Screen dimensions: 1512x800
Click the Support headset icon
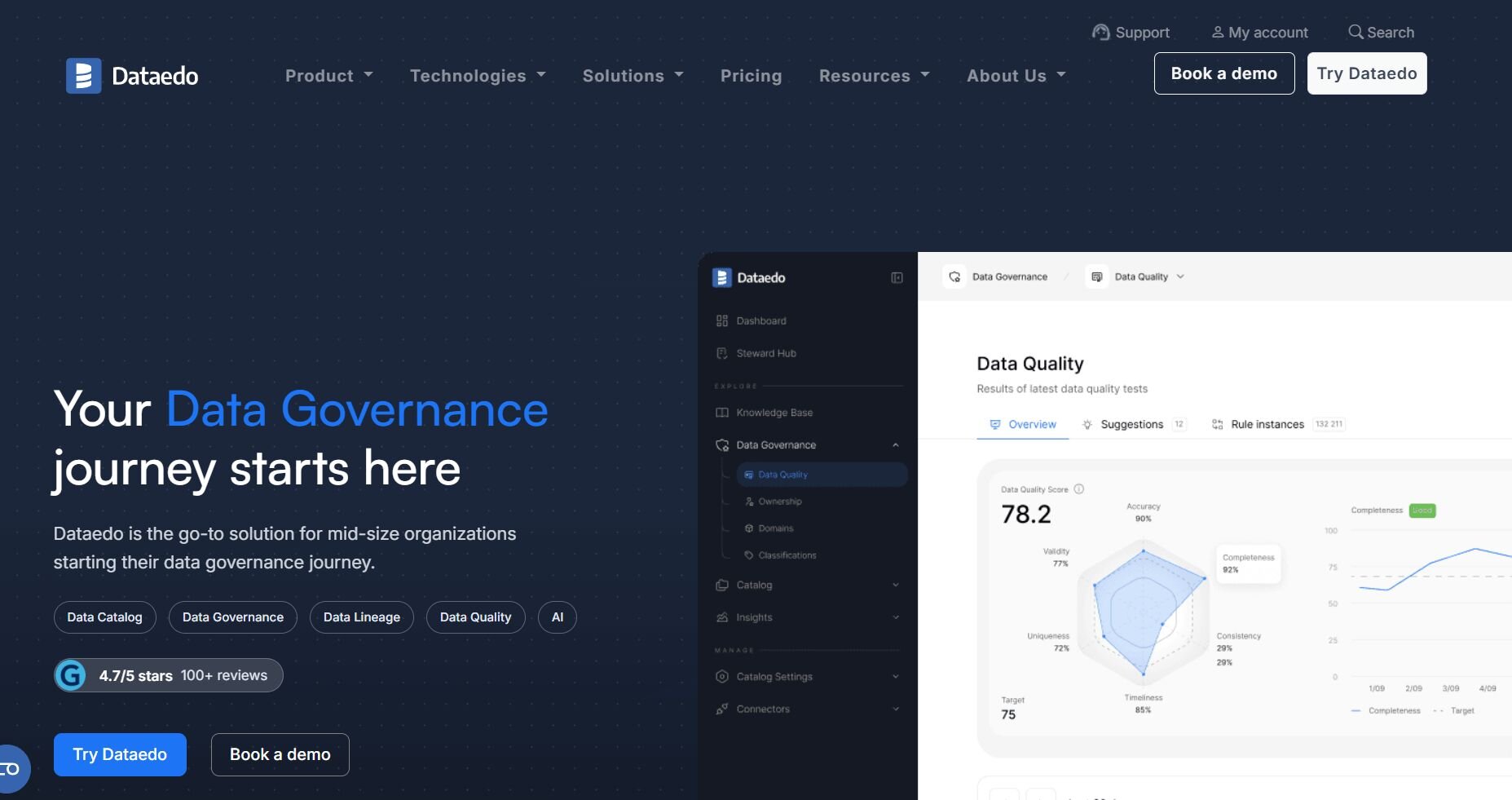point(1100,32)
